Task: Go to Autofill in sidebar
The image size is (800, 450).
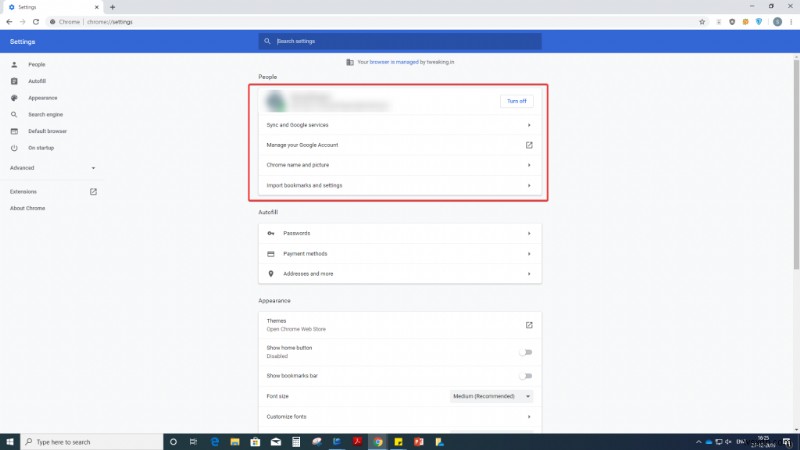Action: tap(37, 81)
